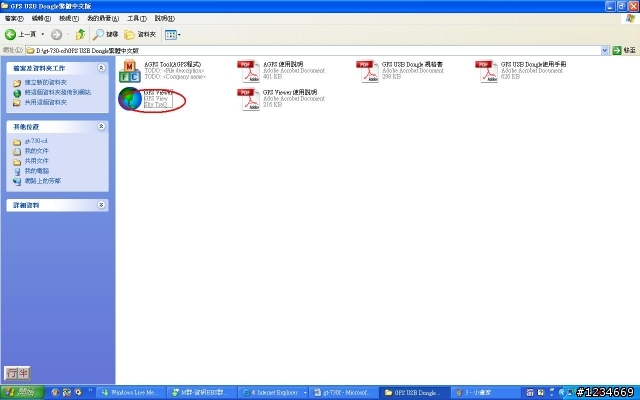Open the 說明(H) menu
Viewport: 640px width, 400px height.
click(x=164, y=18)
